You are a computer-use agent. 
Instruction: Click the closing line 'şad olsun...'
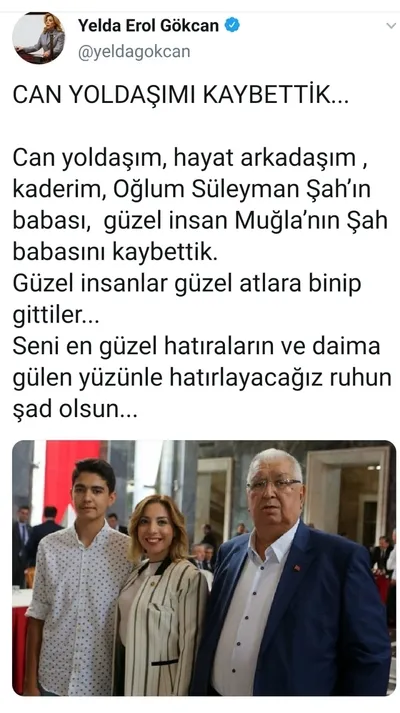tap(75, 409)
